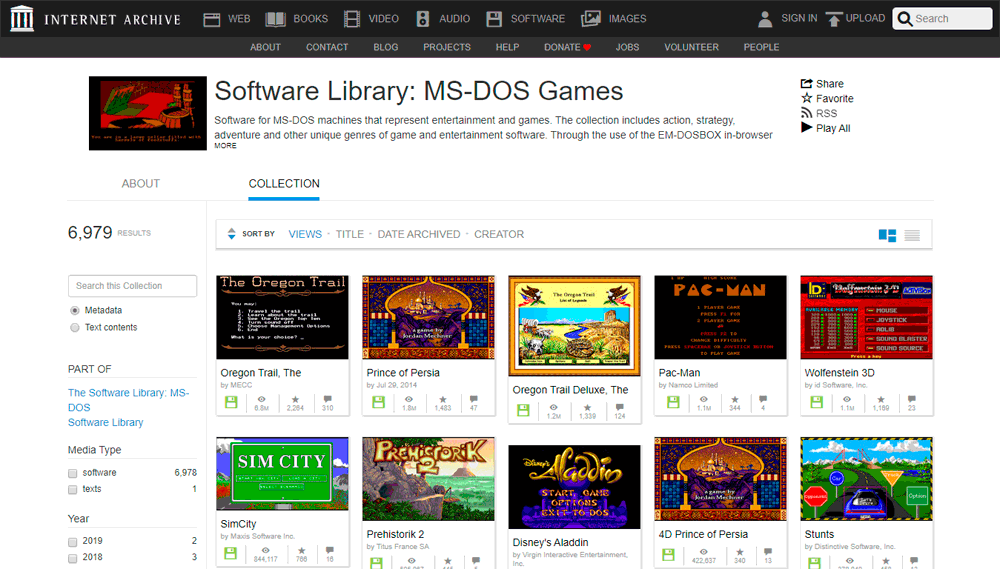This screenshot has width=1000, height=569.
Task: Open The Software Library: MS-DOS link
Action: click(128, 400)
